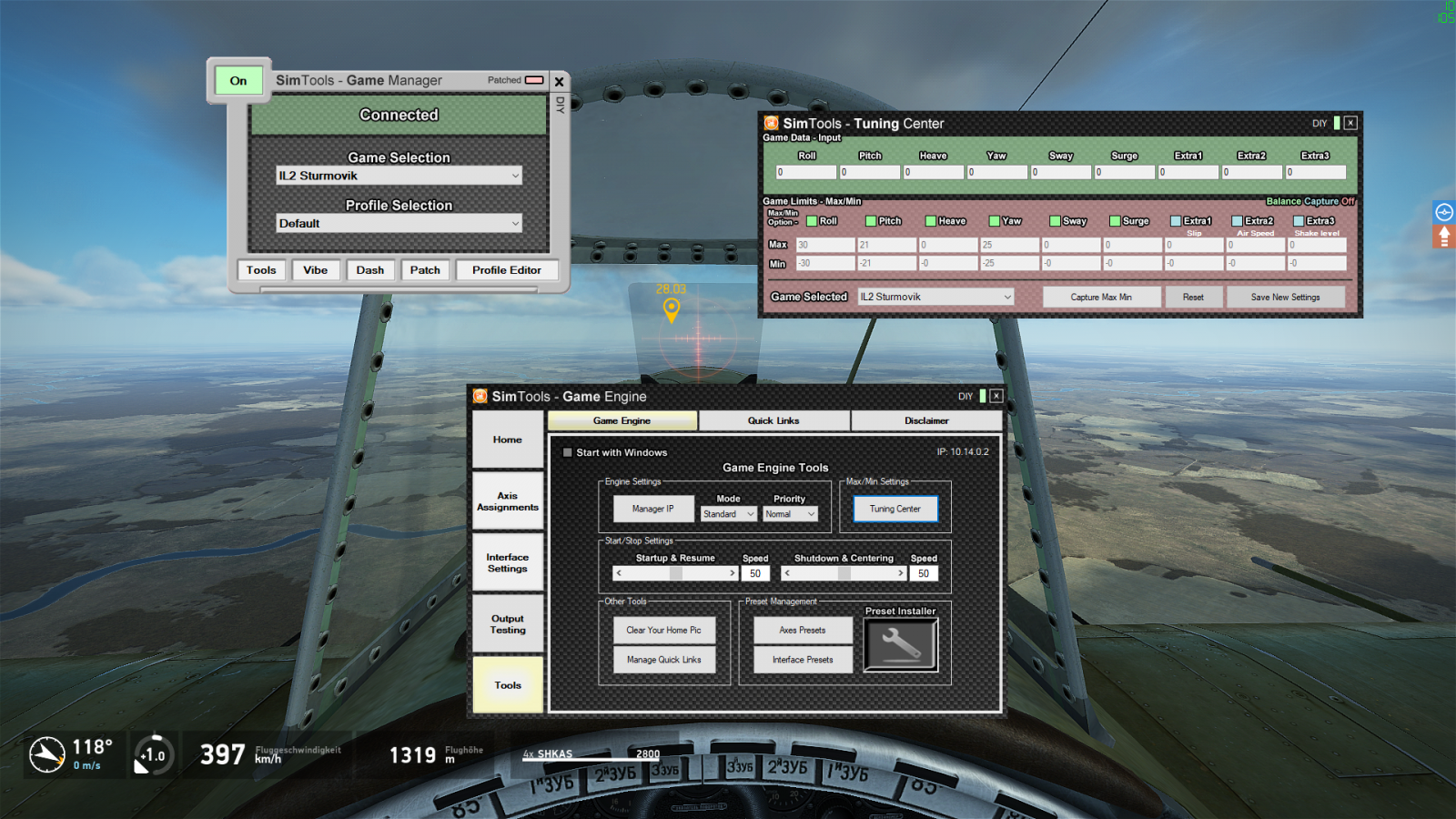Open Output Testing section

pos(508,624)
